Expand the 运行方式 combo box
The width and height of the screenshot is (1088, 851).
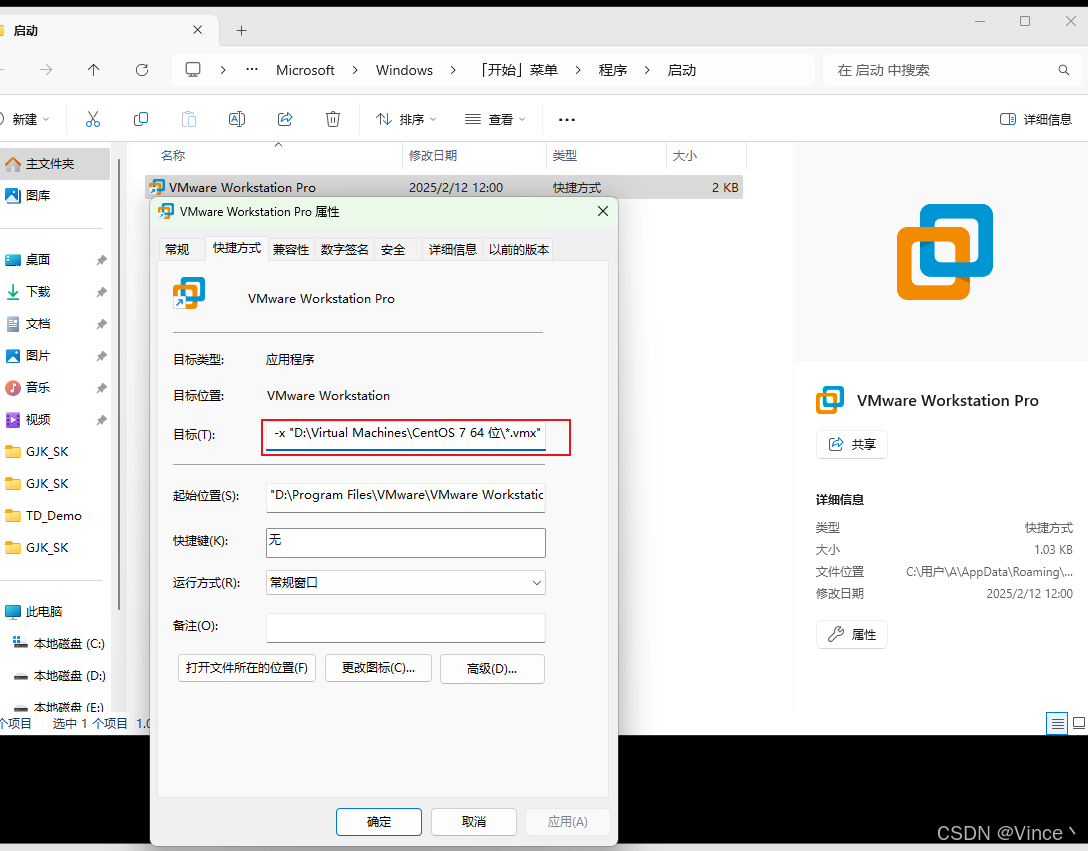pyautogui.click(x=406, y=582)
